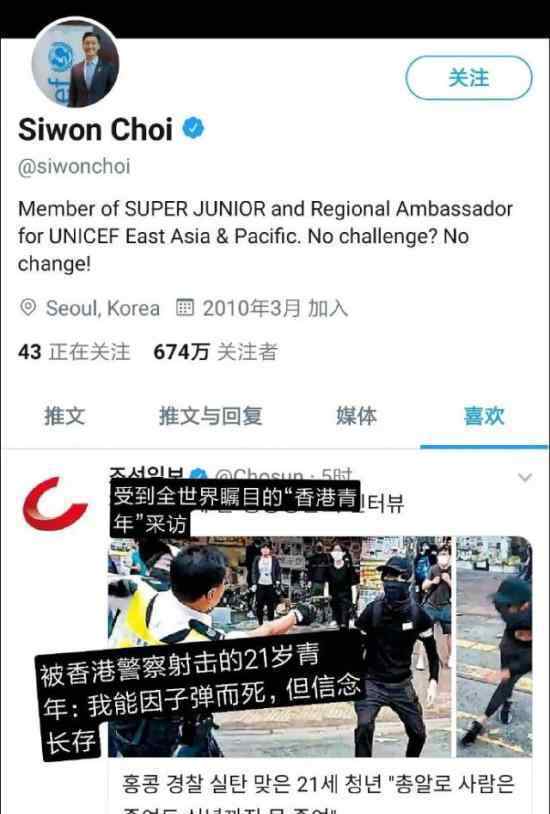
Task: Switch to the 推文与回复 tab
Action: (x=210, y=416)
